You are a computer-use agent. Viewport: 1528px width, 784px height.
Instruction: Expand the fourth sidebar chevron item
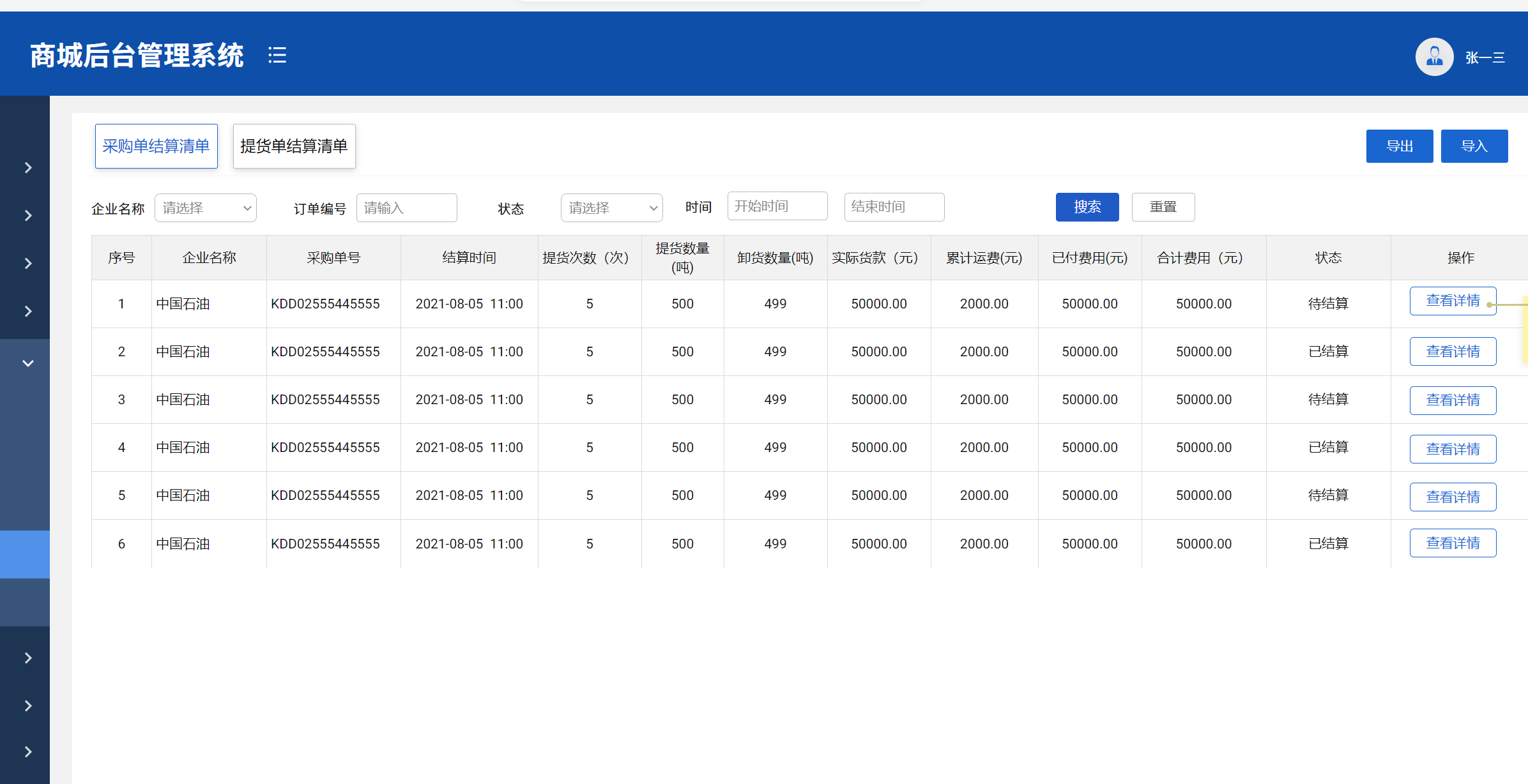(x=28, y=311)
